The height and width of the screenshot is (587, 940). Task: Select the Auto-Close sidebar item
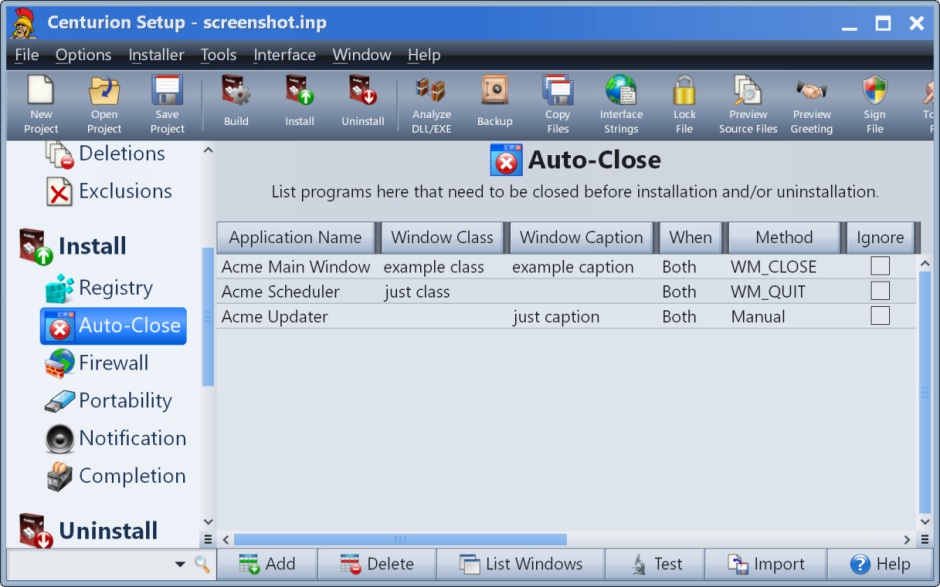point(113,326)
